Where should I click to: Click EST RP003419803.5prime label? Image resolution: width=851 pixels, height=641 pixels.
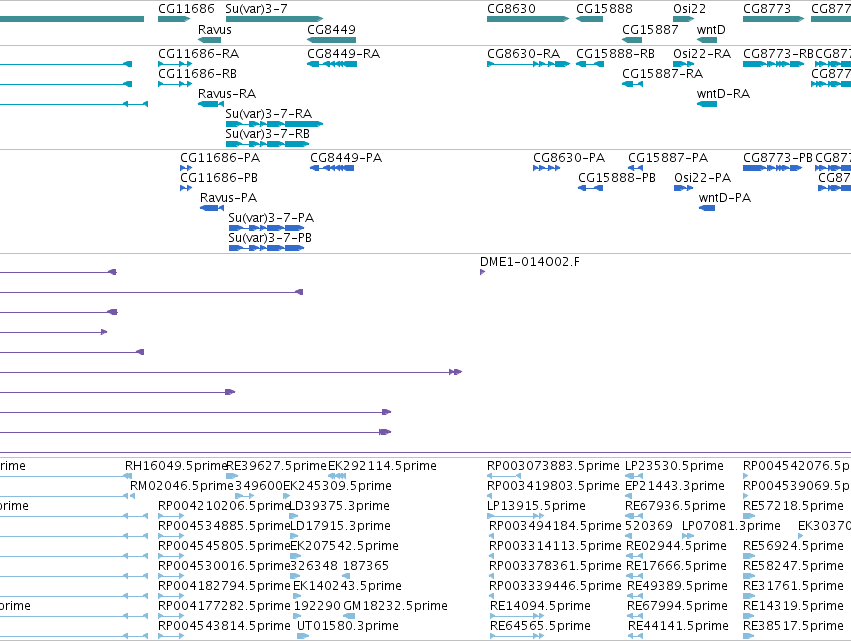(x=553, y=486)
